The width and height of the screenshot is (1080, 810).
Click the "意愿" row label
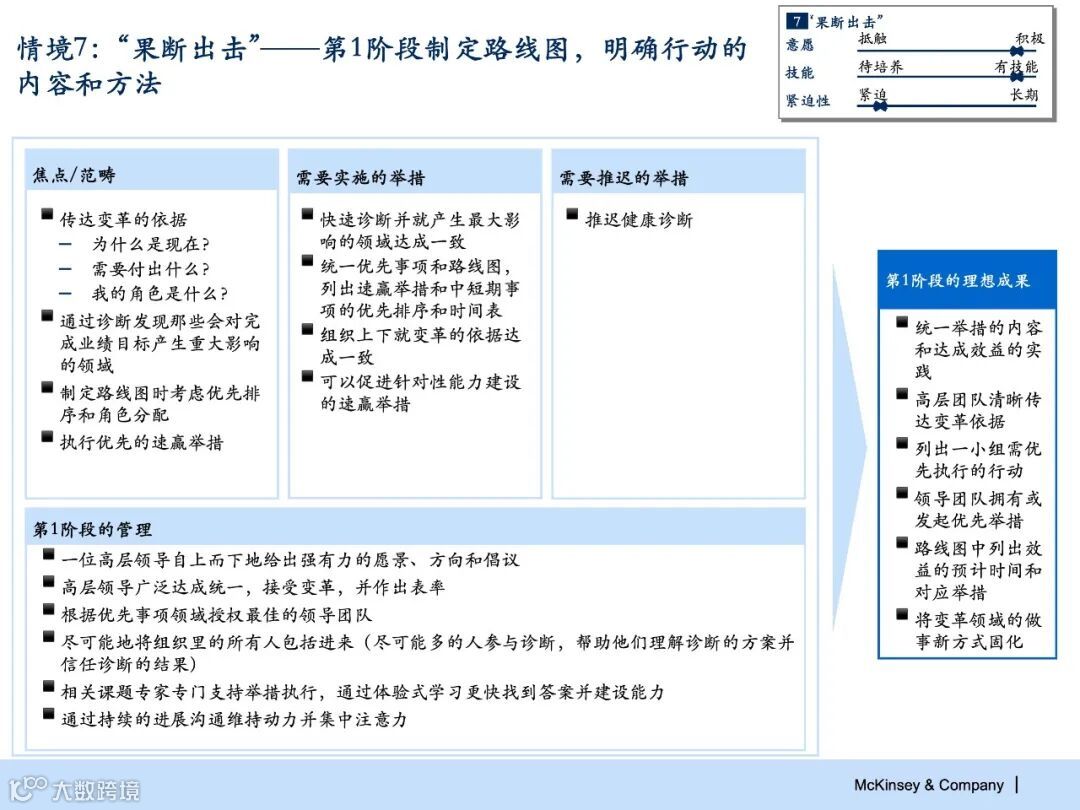click(x=800, y=45)
